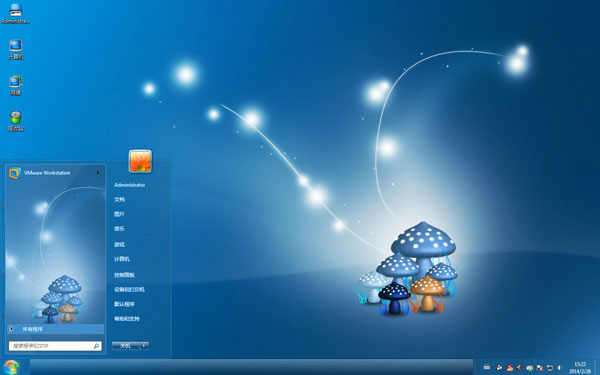Open 音乐 (Music) in Start menu
This screenshot has height=375, width=600.
pyautogui.click(x=119, y=228)
